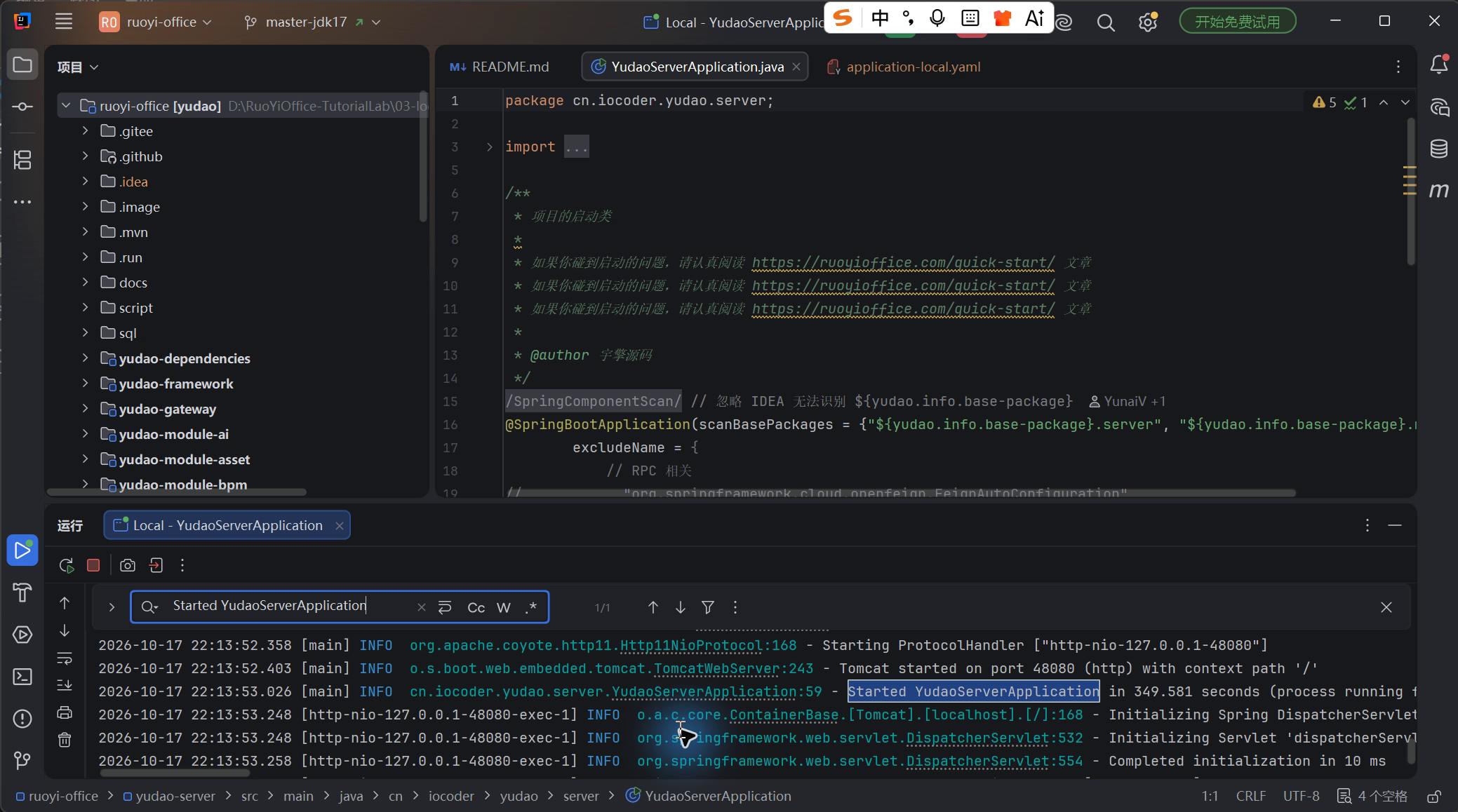This screenshot has width=1458, height=812.
Task: Toggle soft-wrap in run console
Action: pyautogui.click(x=65, y=658)
